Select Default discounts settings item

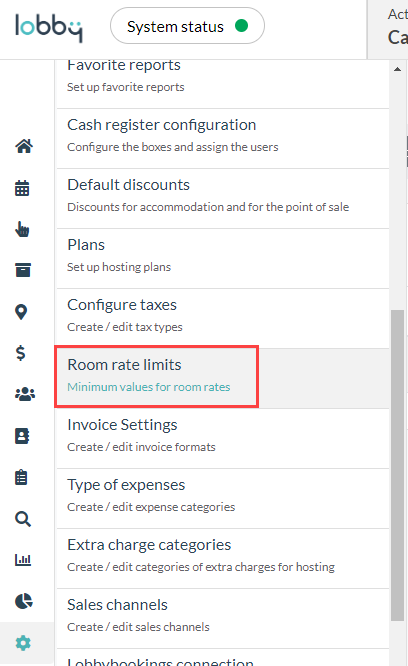pyautogui.click(x=222, y=198)
